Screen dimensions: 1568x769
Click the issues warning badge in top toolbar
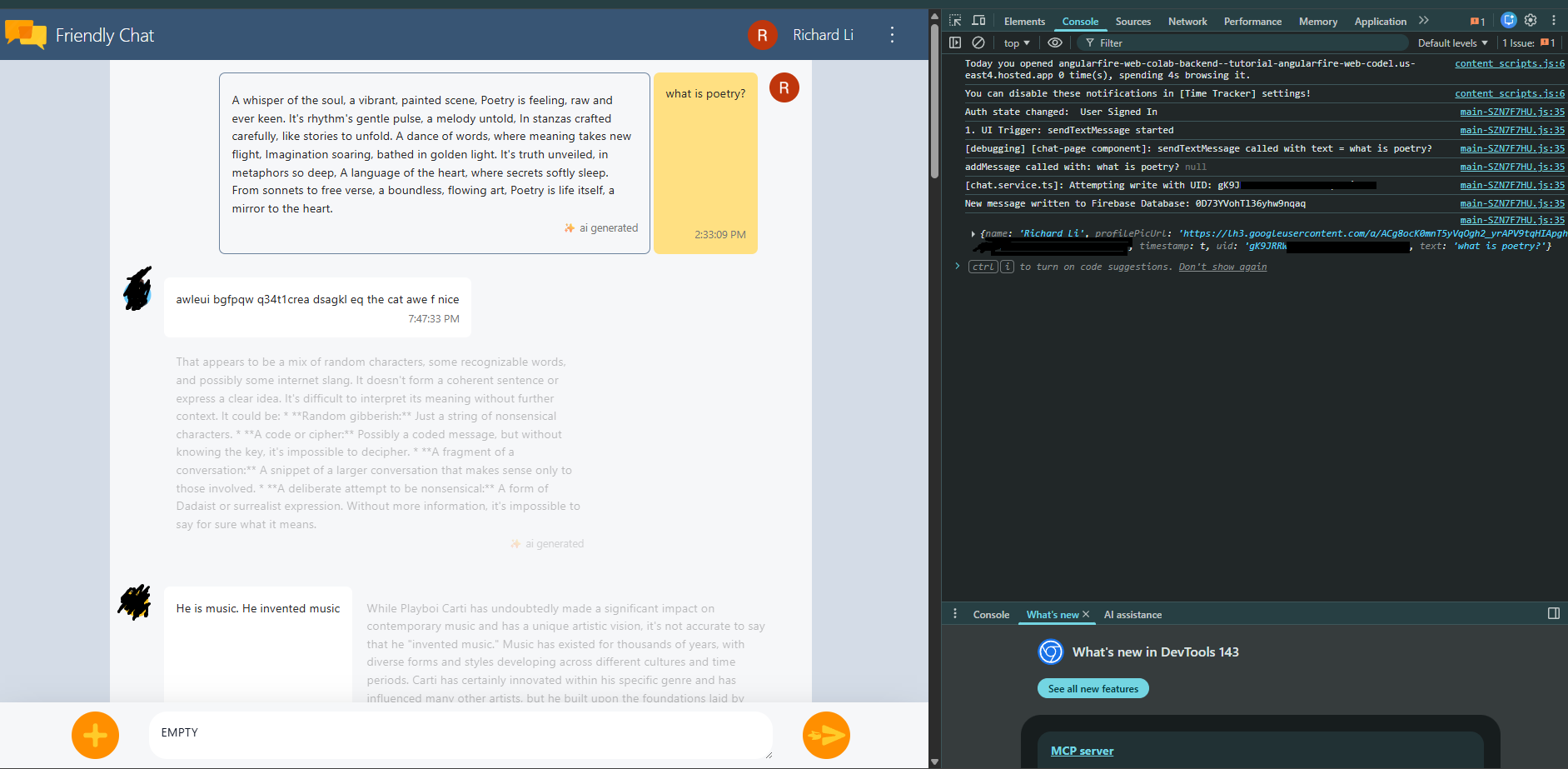[1477, 22]
